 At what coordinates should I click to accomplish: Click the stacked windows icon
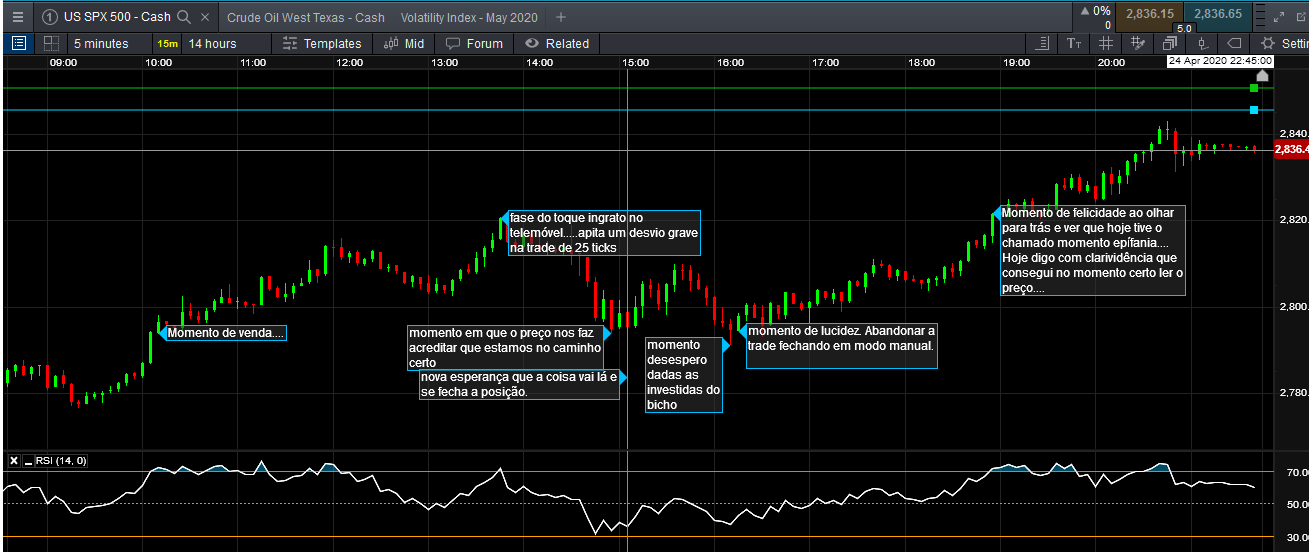click(x=1170, y=43)
